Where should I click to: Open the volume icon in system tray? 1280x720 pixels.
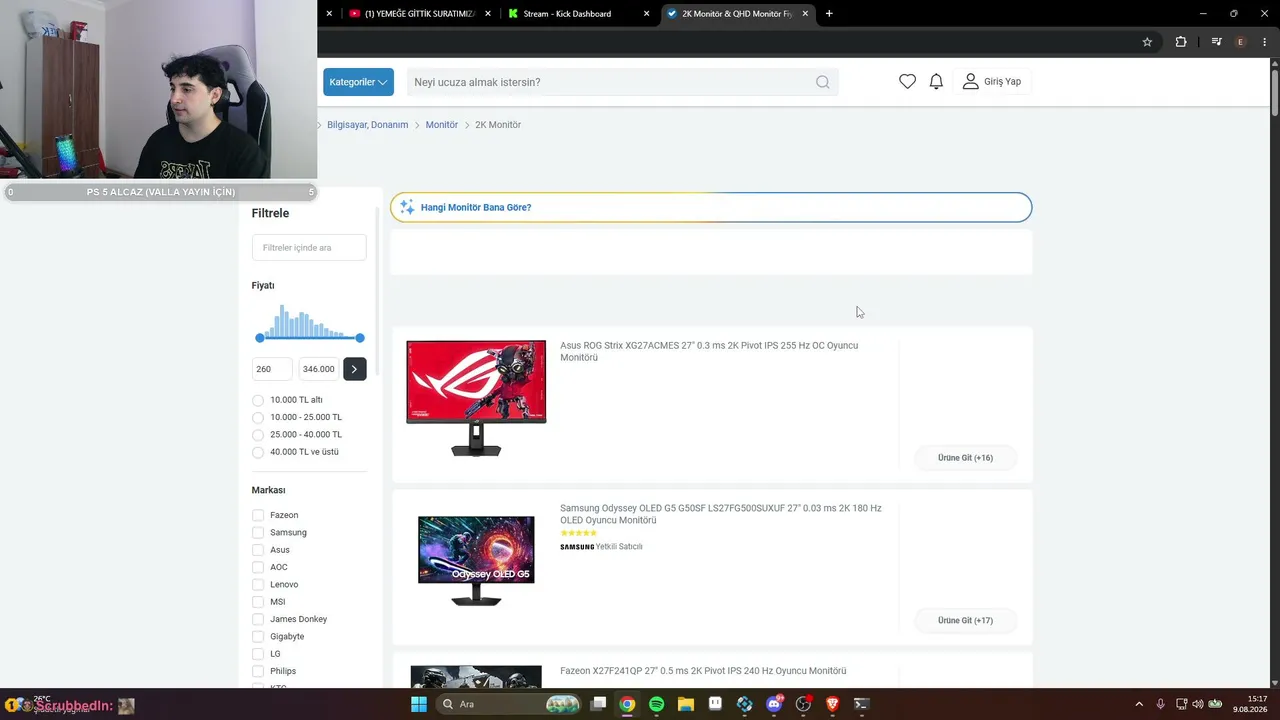pyautogui.click(x=1198, y=704)
